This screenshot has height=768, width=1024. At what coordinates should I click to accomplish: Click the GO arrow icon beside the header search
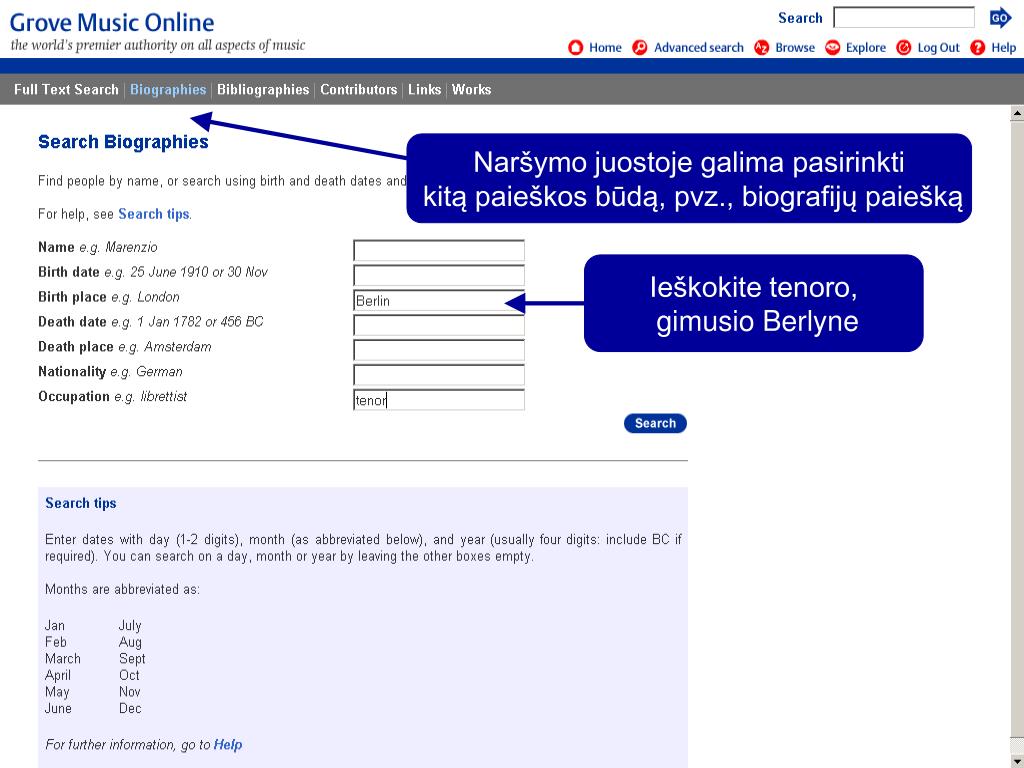[x=1000, y=18]
